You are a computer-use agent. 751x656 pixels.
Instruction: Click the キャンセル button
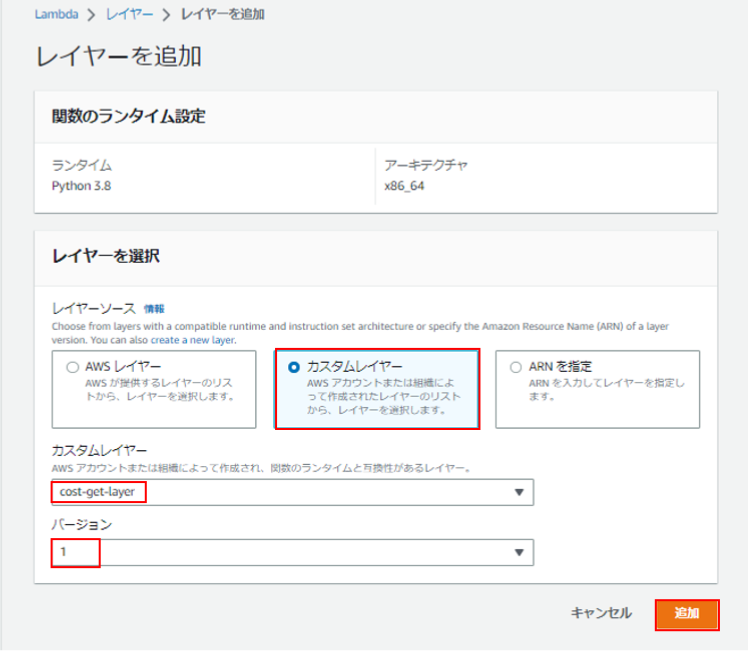click(x=601, y=614)
